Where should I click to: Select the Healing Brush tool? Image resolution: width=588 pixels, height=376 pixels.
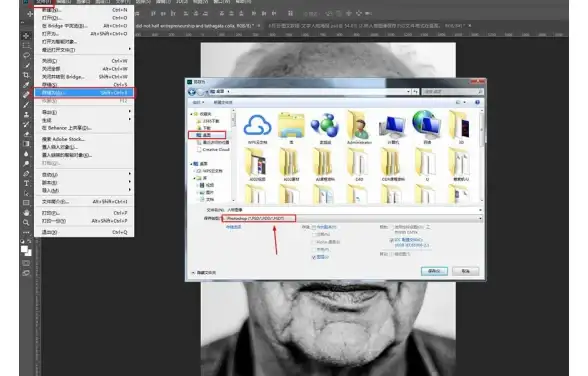26,94
